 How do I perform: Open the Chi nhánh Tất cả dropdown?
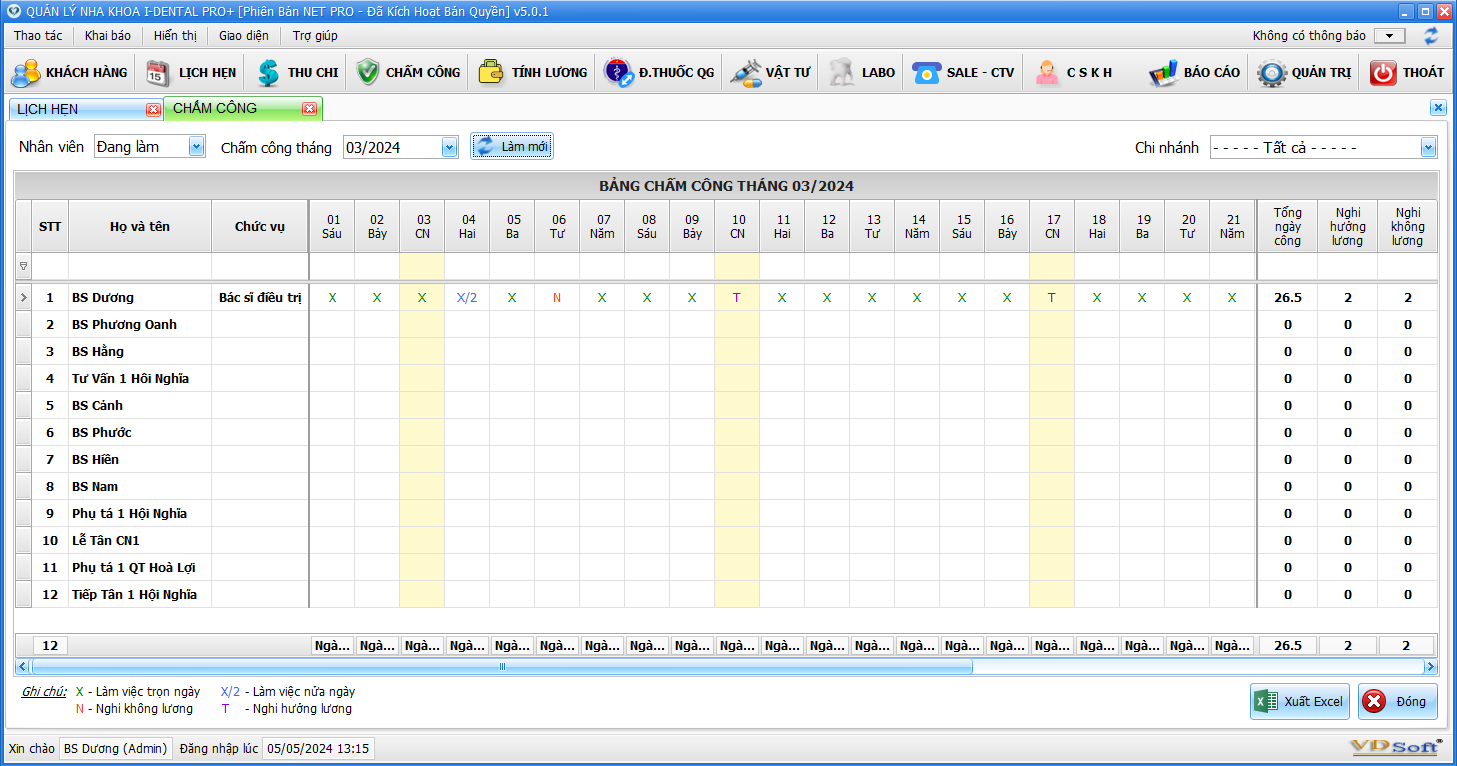coord(1428,148)
